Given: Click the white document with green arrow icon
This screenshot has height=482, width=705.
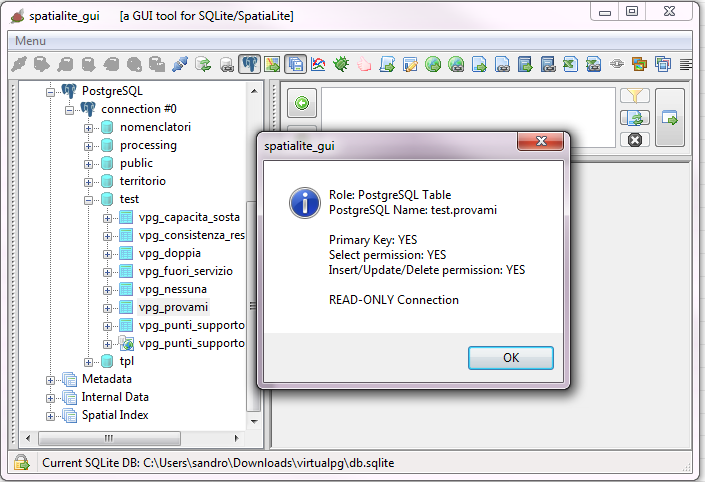Looking at the screenshot, I should pyautogui.click(x=479, y=64).
